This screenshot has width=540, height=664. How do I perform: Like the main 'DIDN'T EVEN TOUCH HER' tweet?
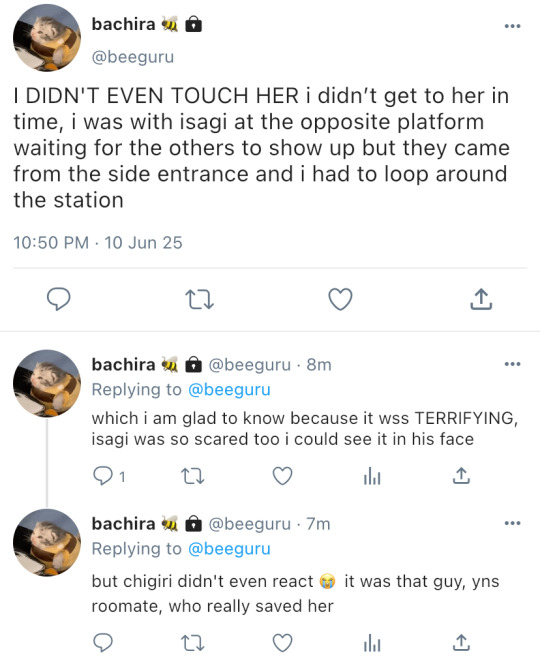tap(341, 299)
